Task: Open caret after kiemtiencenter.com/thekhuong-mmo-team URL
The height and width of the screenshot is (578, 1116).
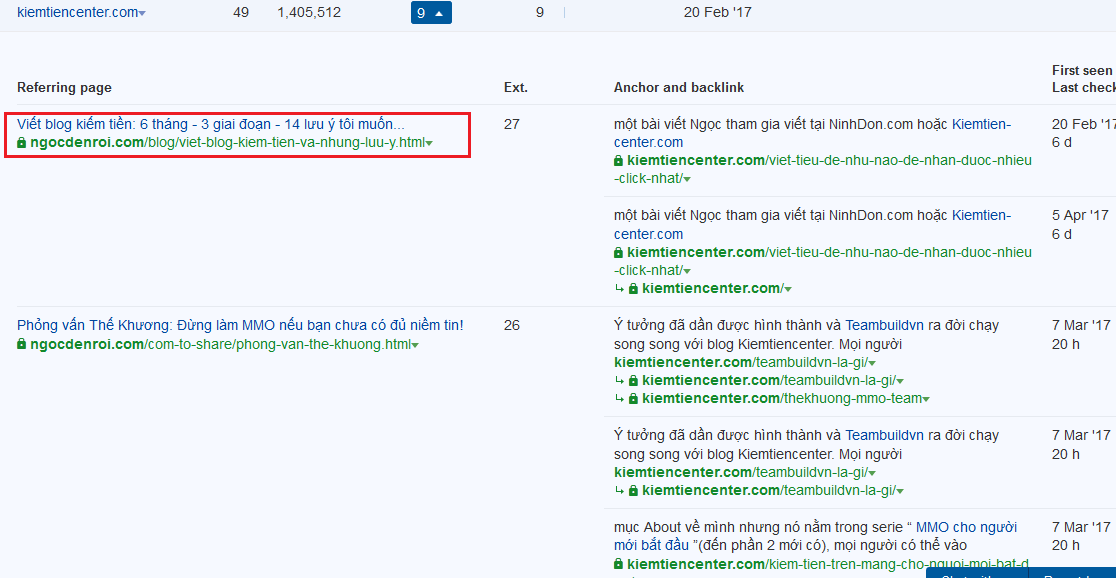Action: pos(926,399)
